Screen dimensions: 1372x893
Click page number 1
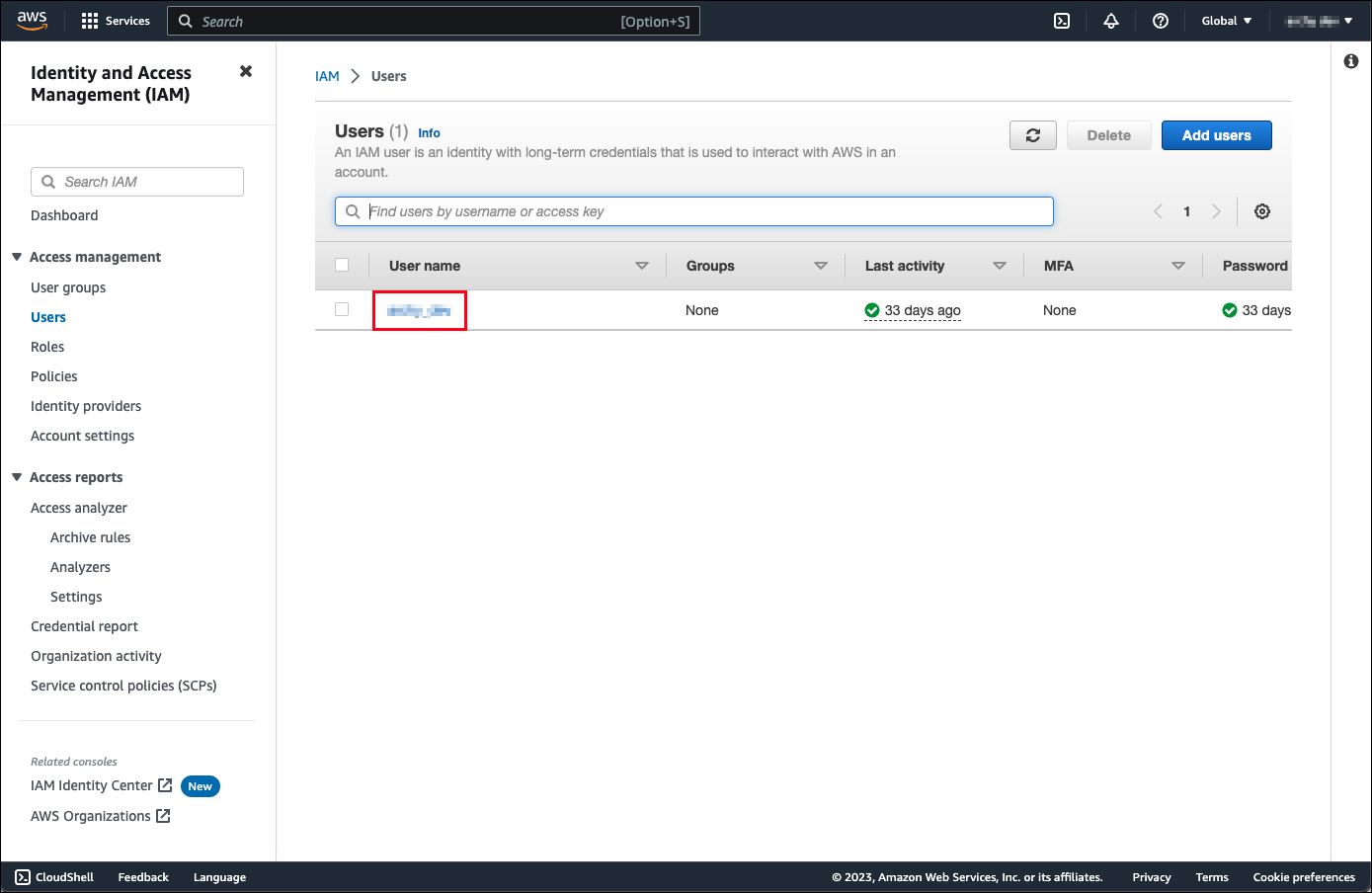coord(1187,211)
